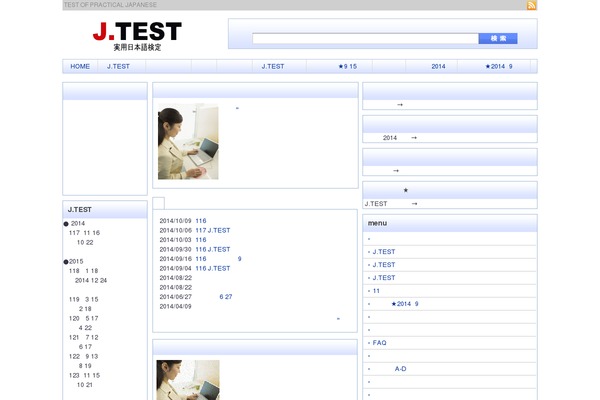Click the '121 7 12' schedule row

tap(83, 337)
